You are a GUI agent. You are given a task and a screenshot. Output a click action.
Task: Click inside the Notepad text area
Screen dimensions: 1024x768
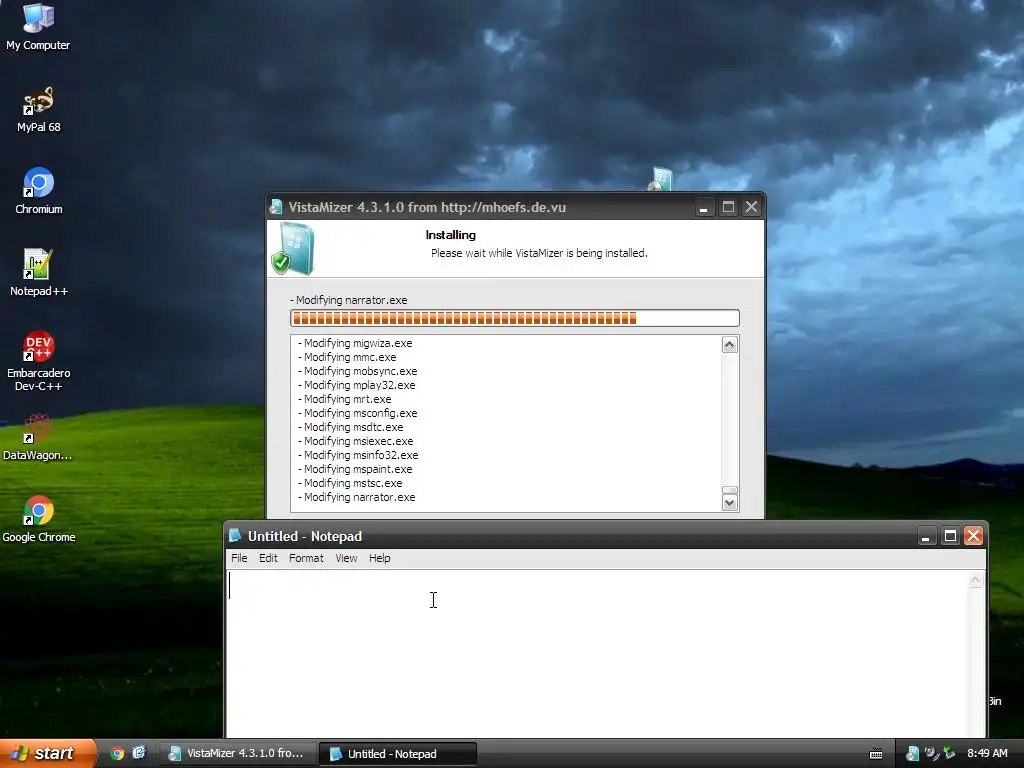597,654
